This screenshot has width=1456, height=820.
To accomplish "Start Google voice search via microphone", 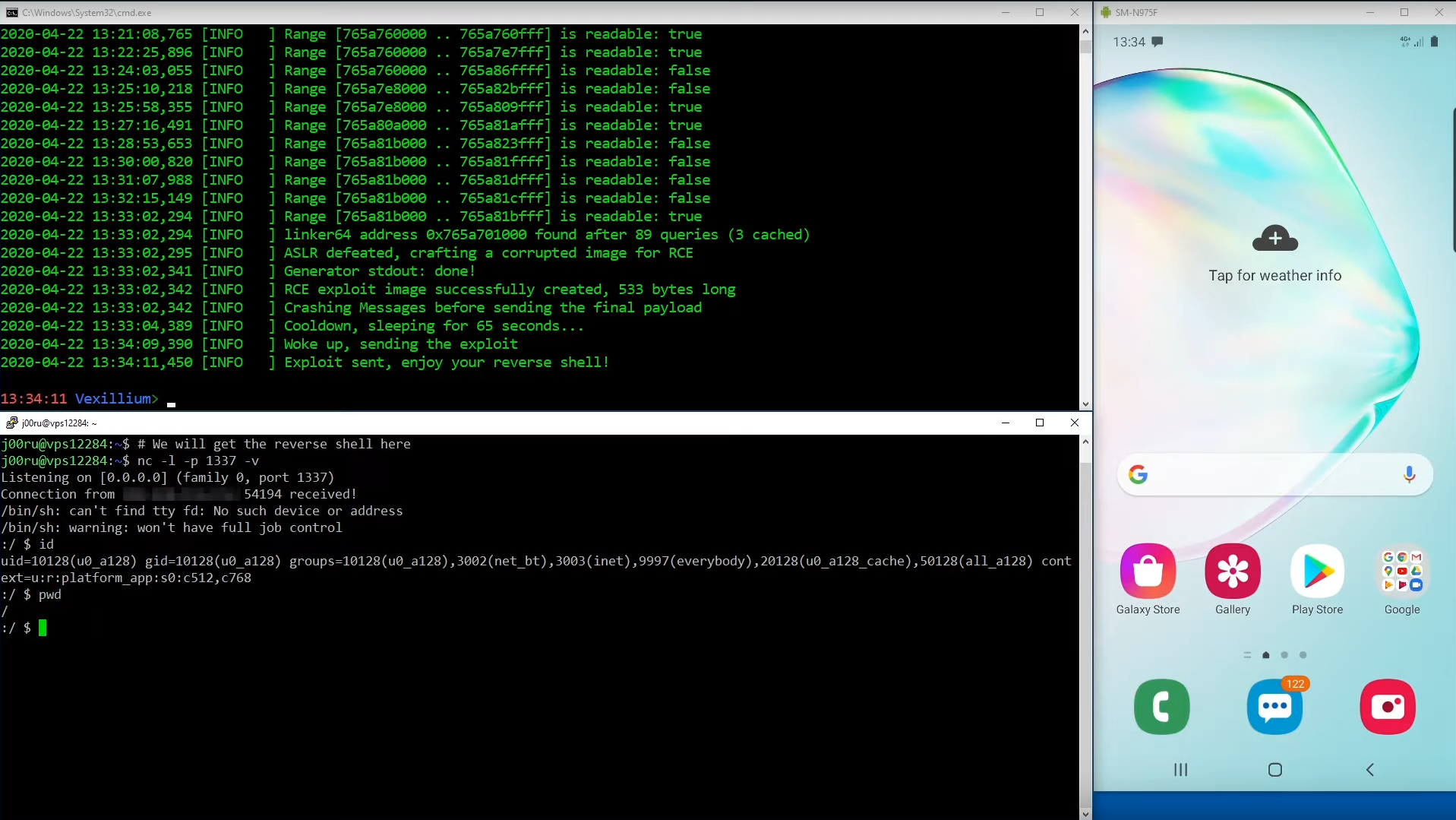I will click(1409, 475).
